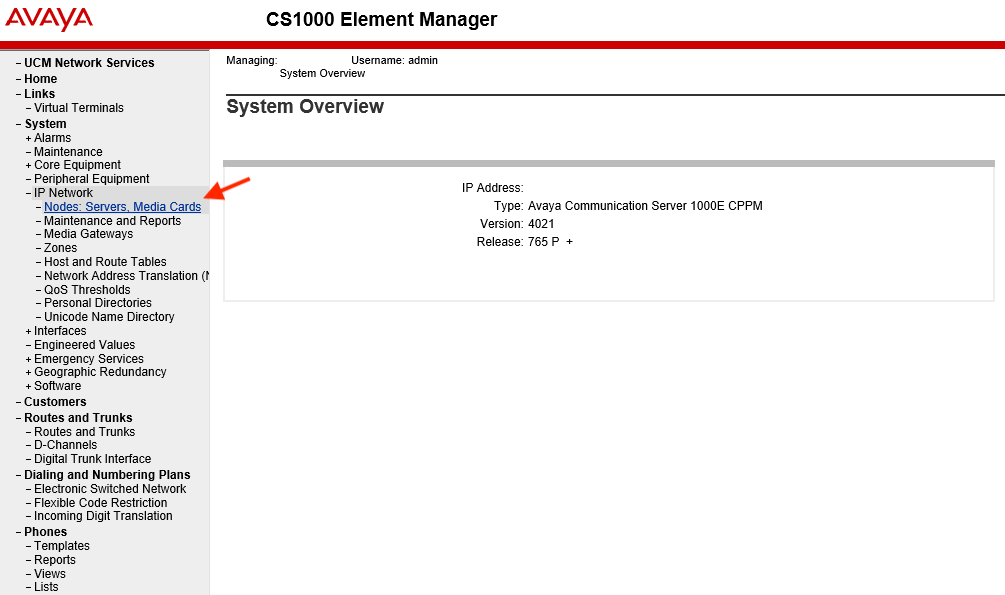Open Reports under Phones
Image resolution: width=1005 pixels, height=595 pixels.
(54, 560)
